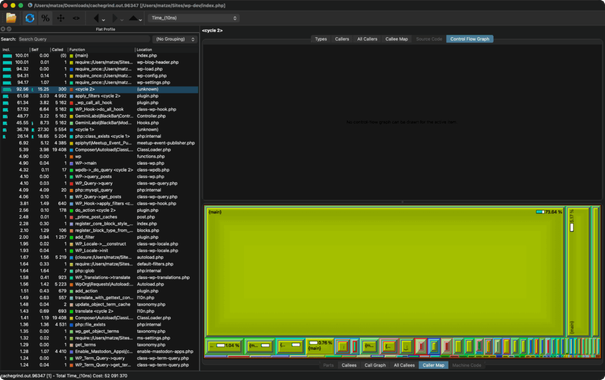Reload the profile data via the blue circular-arrows icon

point(30,18)
